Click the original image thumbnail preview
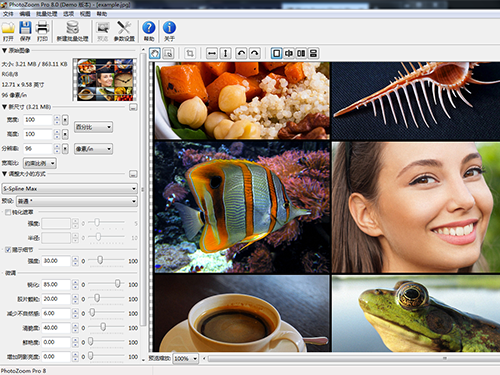This screenshot has height=375, width=500. [x=105, y=80]
